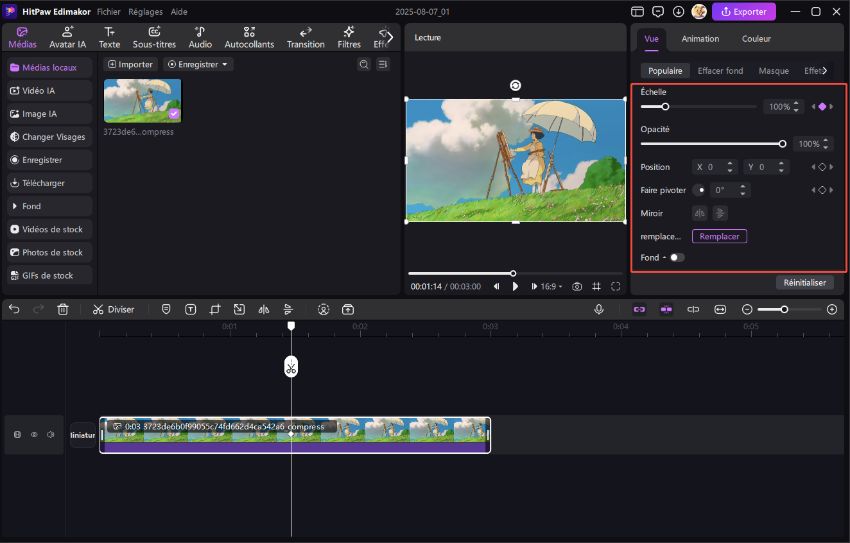The image size is (850, 543).
Task: Click the crop tool icon
Action: (215, 309)
